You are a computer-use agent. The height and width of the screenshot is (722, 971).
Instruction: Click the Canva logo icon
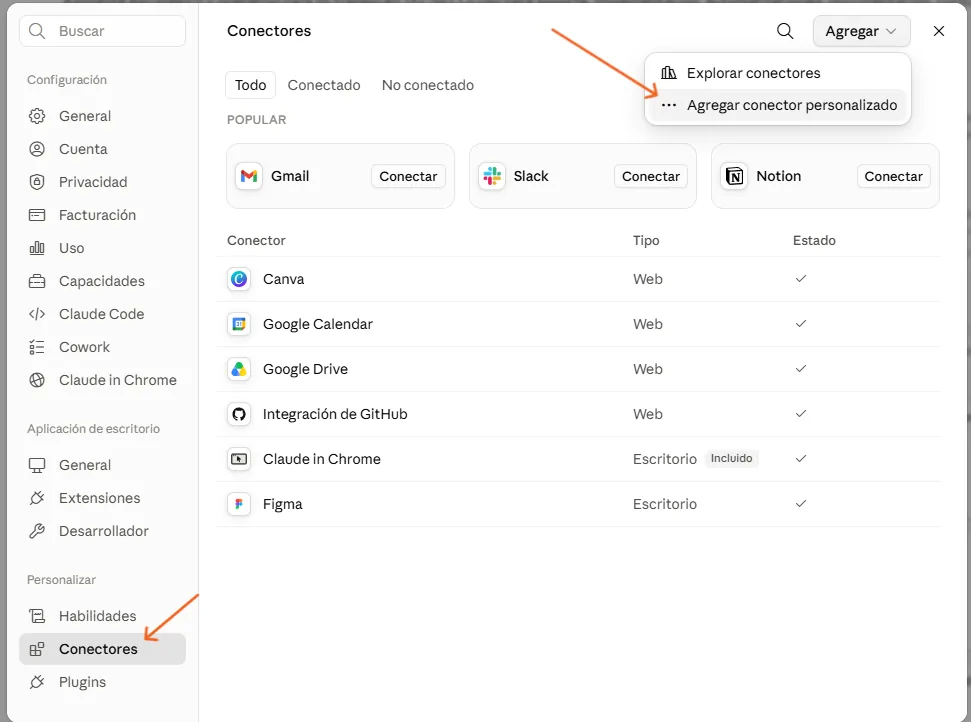point(239,279)
